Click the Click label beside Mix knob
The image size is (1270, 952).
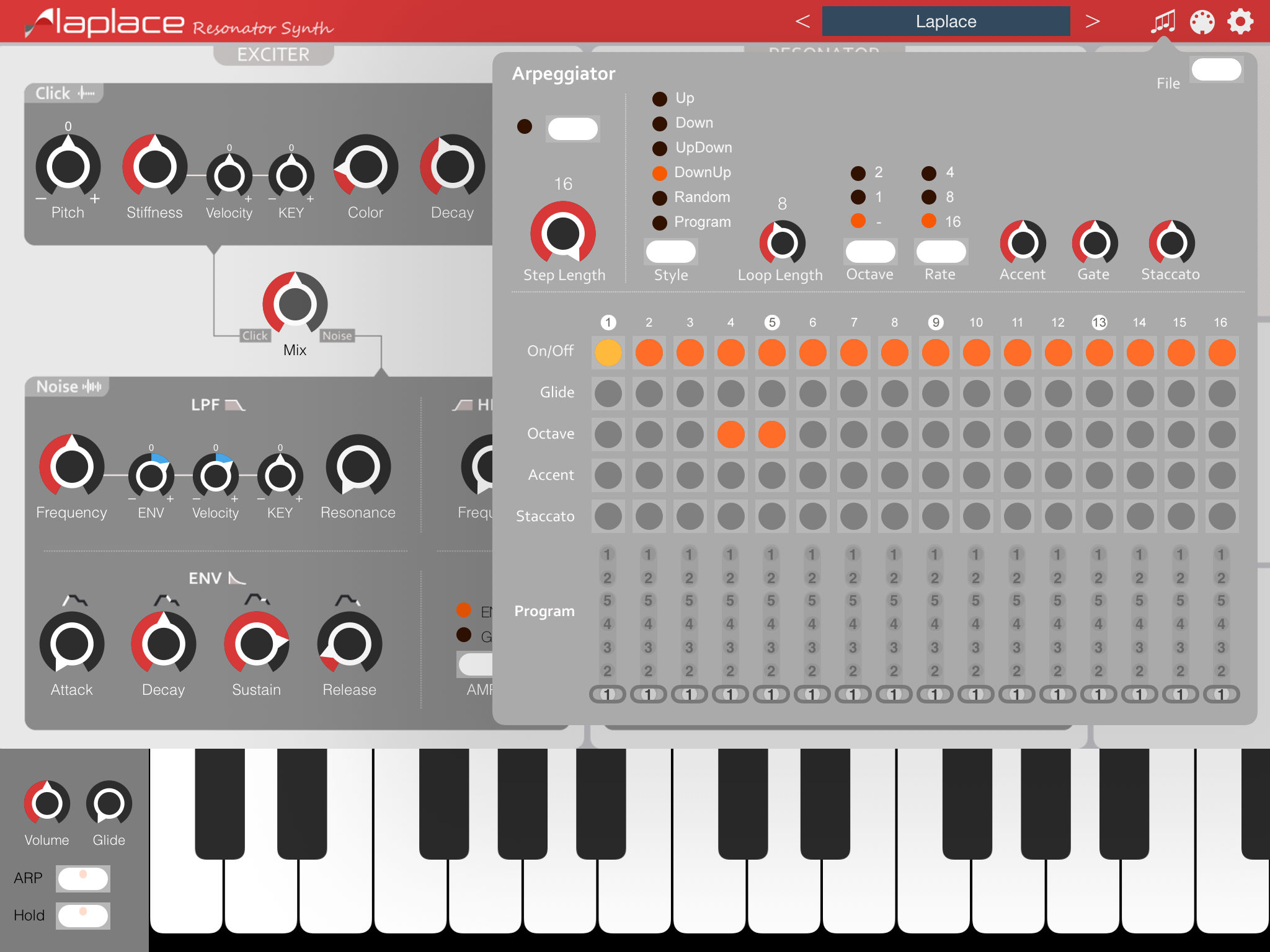coord(255,335)
